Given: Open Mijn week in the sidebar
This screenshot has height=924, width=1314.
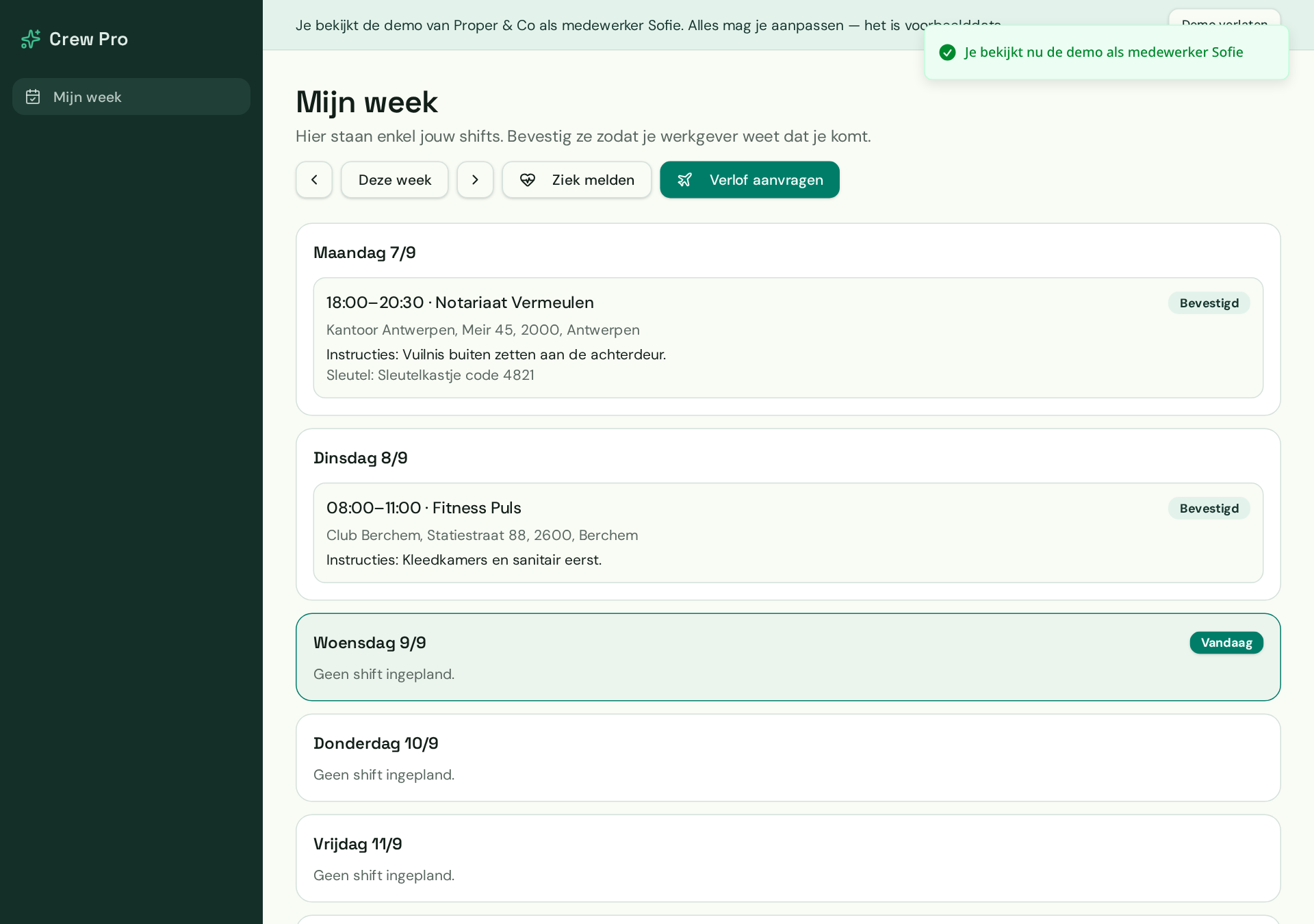Looking at the screenshot, I should click(131, 97).
